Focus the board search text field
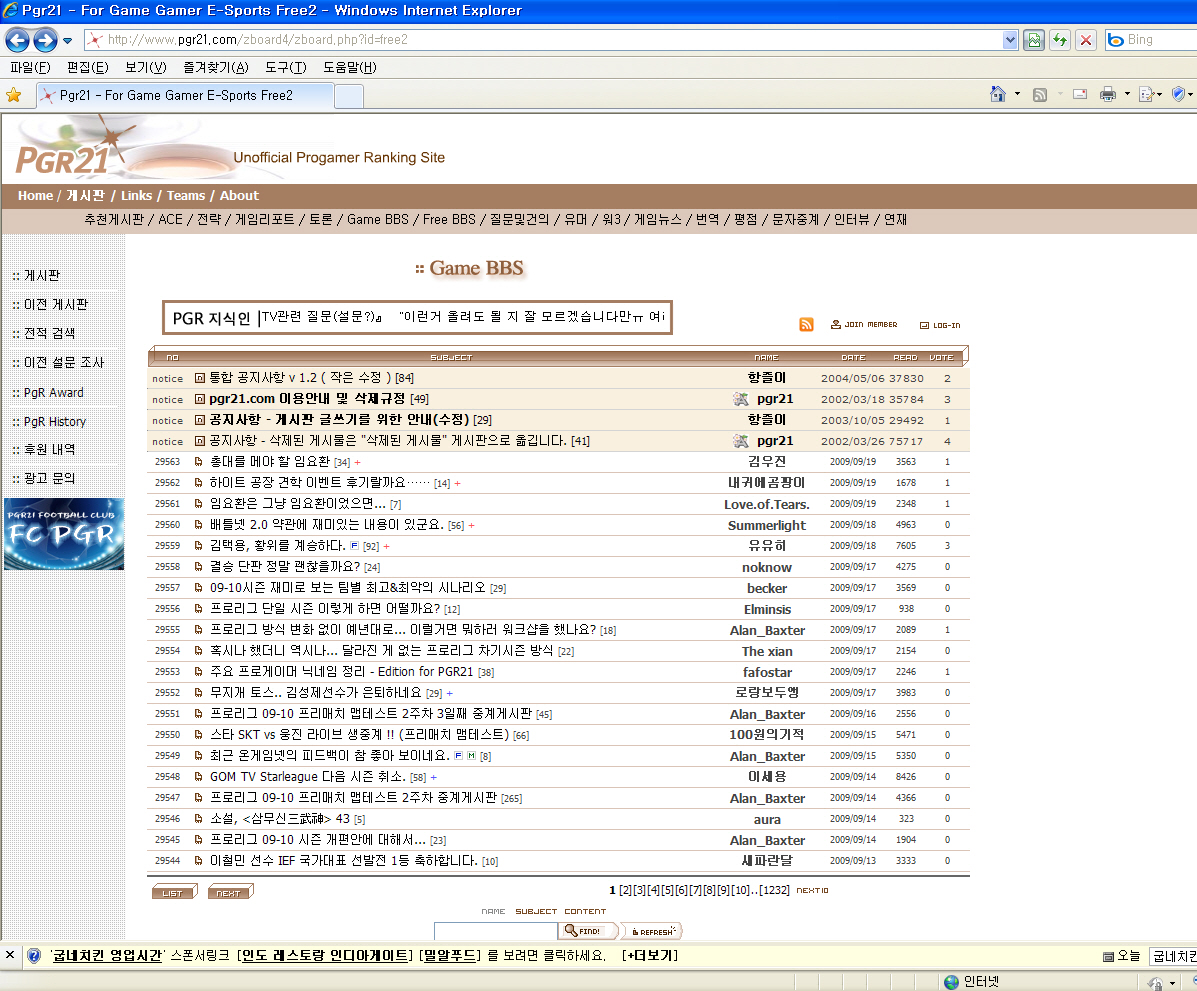1197x991 pixels. tap(495, 931)
